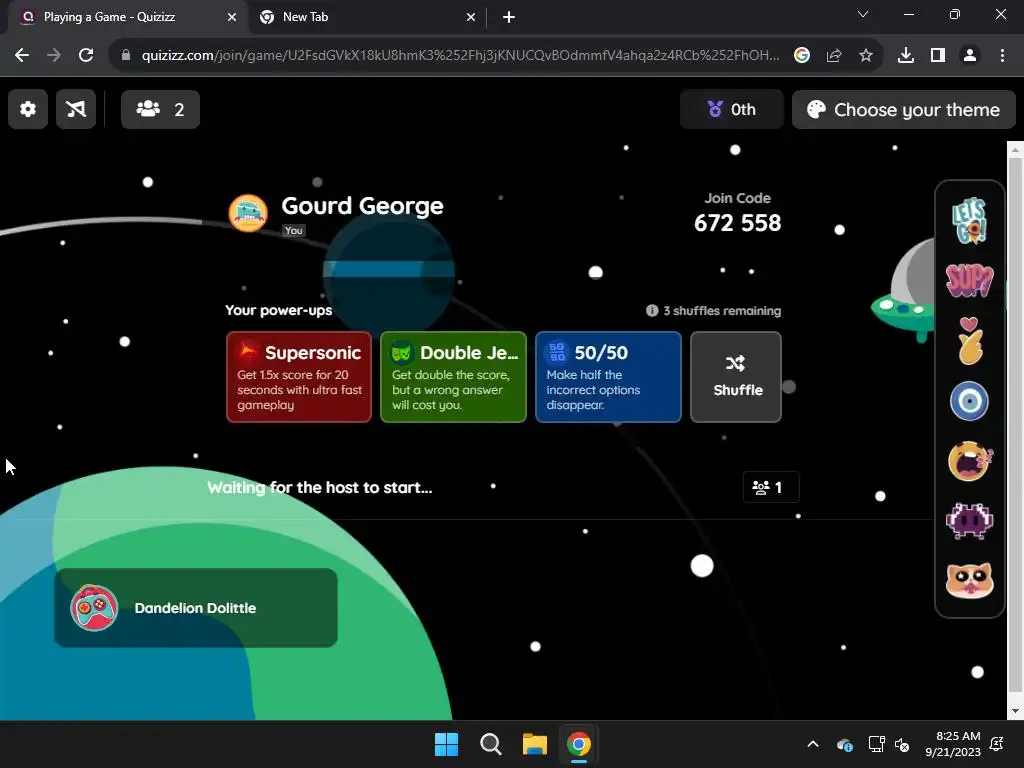This screenshot has height=768, width=1024.
Task: Click the Dandelion Dolittle gamepad avatar
Action: [94, 607]
